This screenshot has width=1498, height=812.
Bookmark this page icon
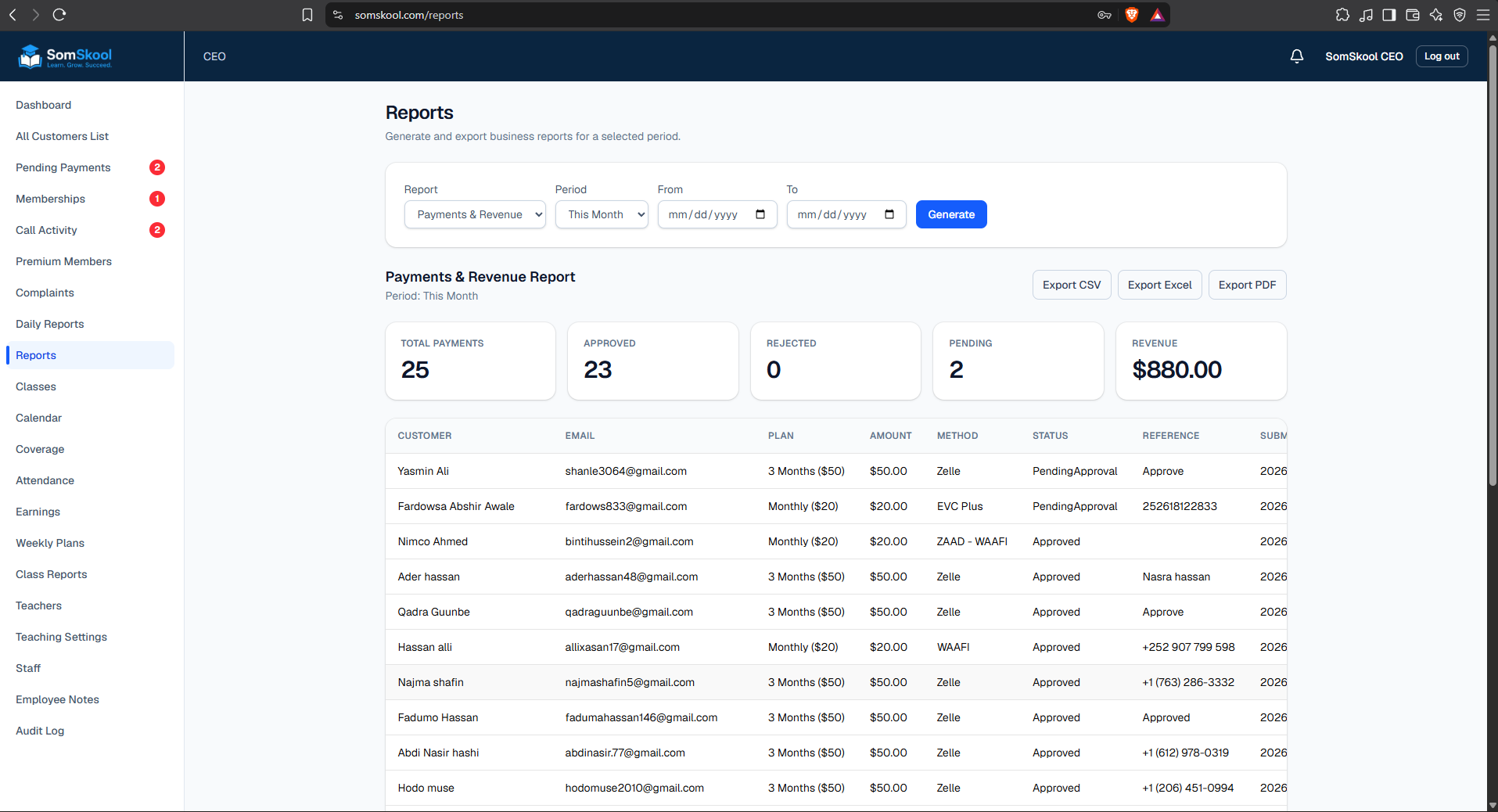pos(307,15)
